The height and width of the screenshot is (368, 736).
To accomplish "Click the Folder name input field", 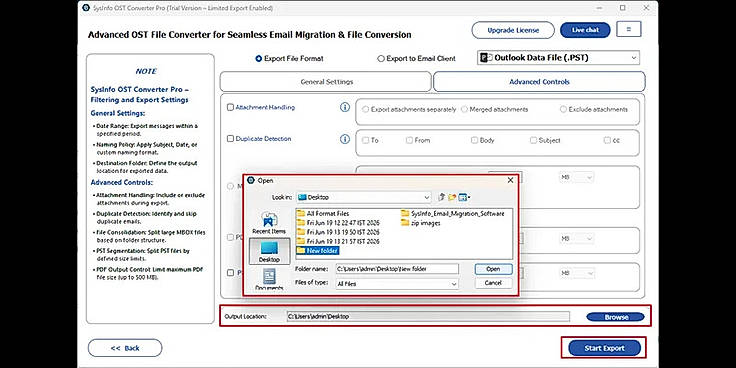I will pyautogui.click(x=397, y=269).
